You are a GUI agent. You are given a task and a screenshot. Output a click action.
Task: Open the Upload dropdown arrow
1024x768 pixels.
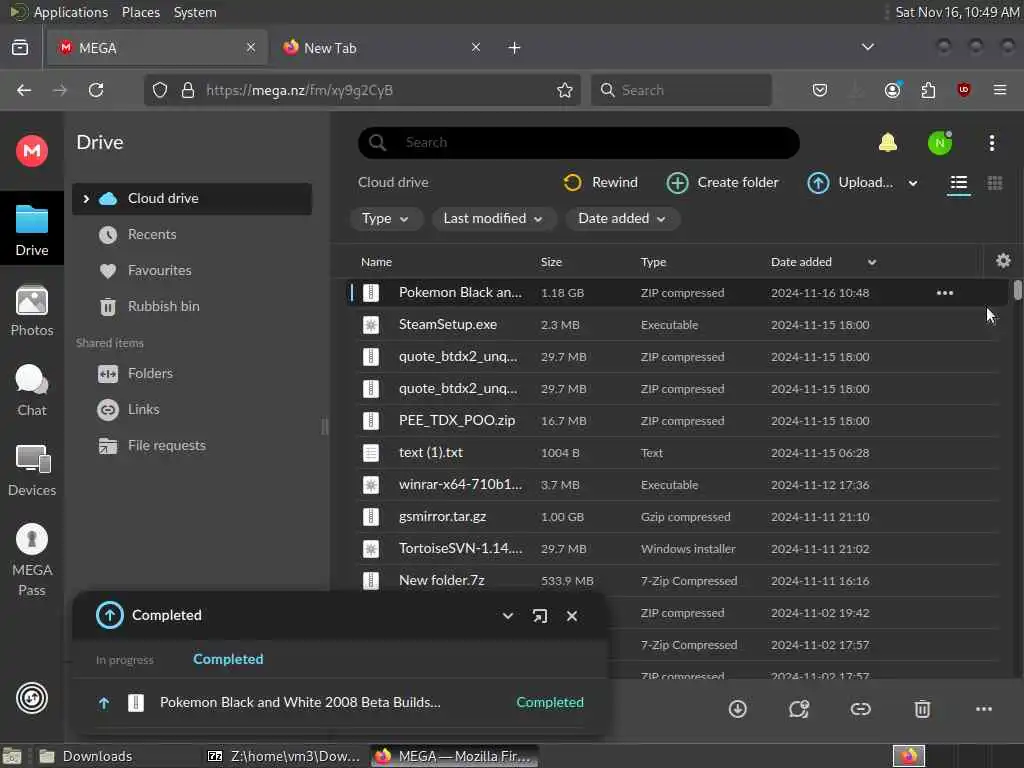pyautogui.click(x=912, y=184)
